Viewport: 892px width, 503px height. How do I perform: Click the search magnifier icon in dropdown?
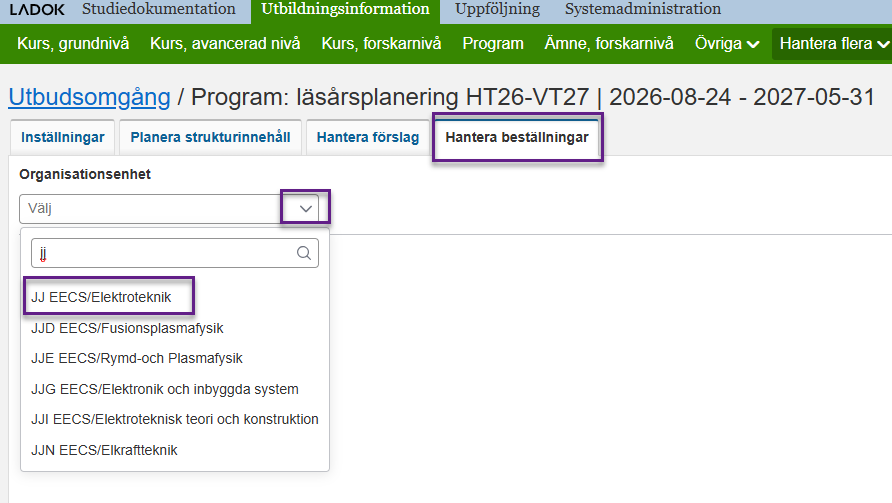[x=304, y=253]
